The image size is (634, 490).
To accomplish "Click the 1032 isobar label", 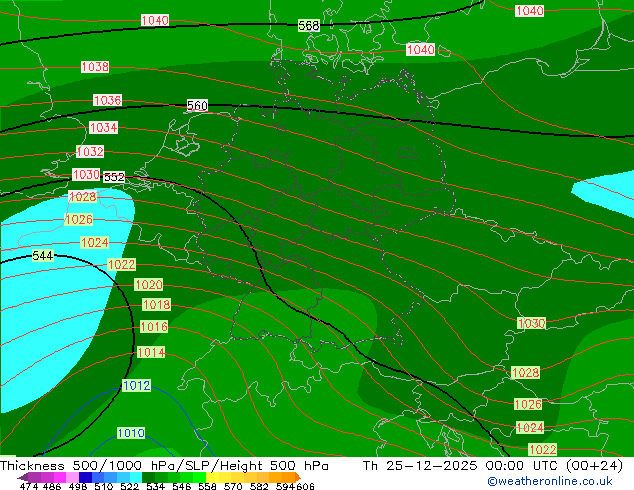I will pyautogui.click(x=90, y=152).
